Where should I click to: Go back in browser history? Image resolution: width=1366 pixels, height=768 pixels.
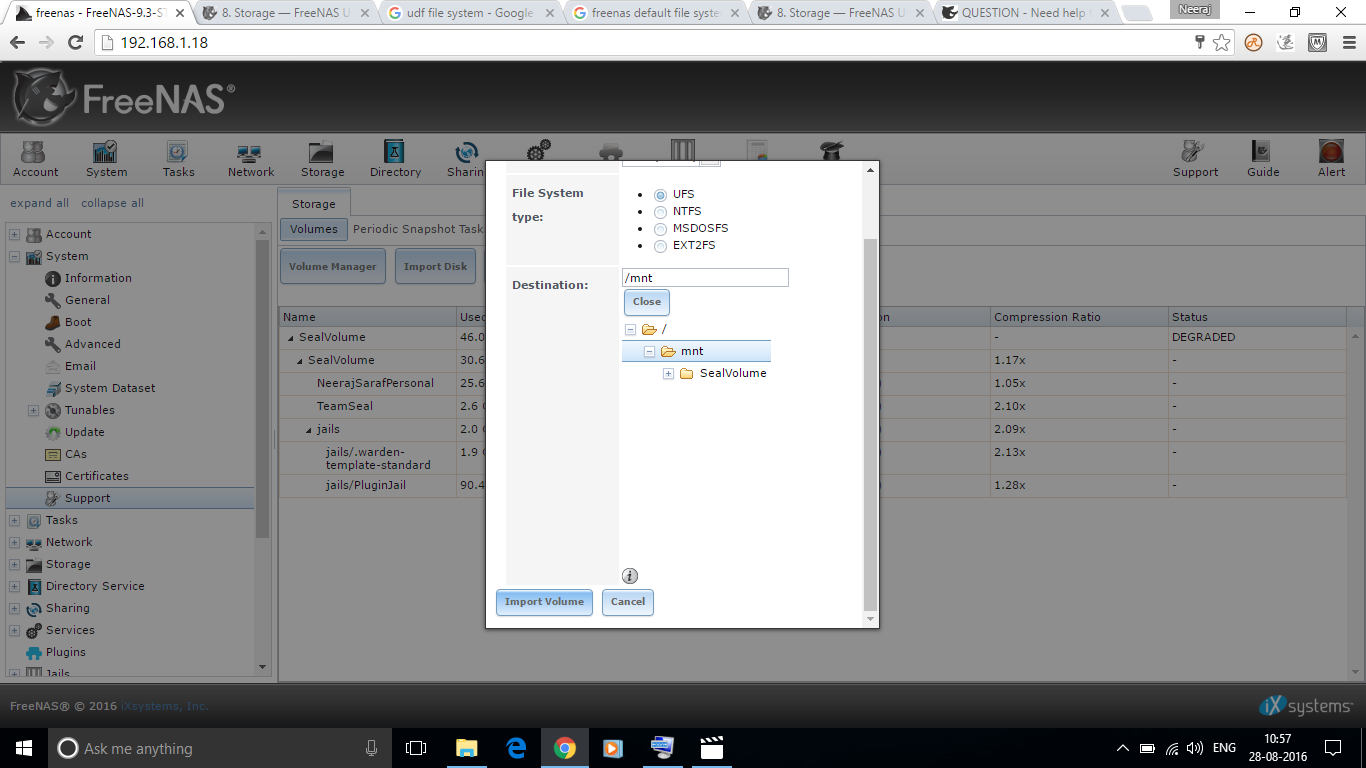click(18, 43)
